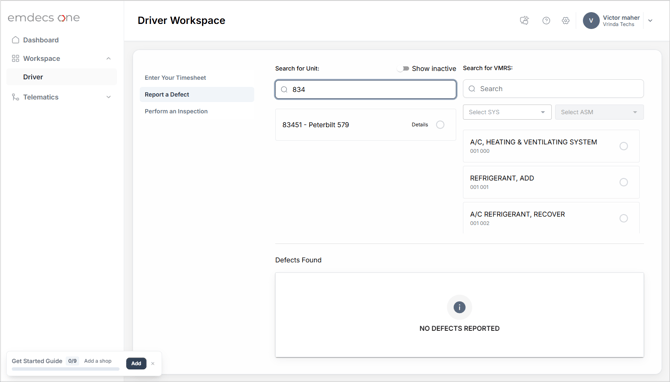Viewport: 670px width, 382px height.
Task: Open Details for unit 83451
Action: click(420, 125)
